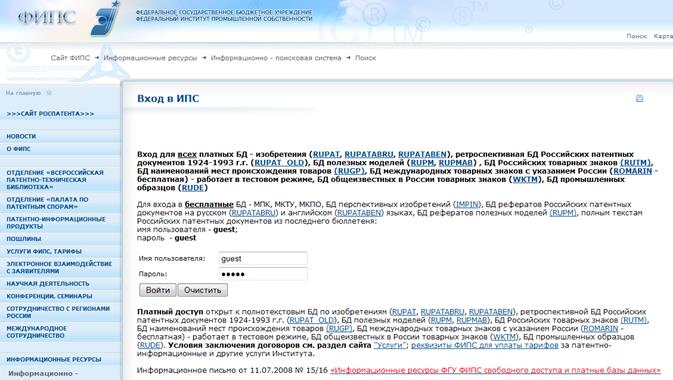Open НАУЧНАЯ ДЕЯТЕЛЬНОСТЬ menu item
Image resolution: width=673 pixels, height=380 pixels.
pyautogui.click(x=48, y=283)
